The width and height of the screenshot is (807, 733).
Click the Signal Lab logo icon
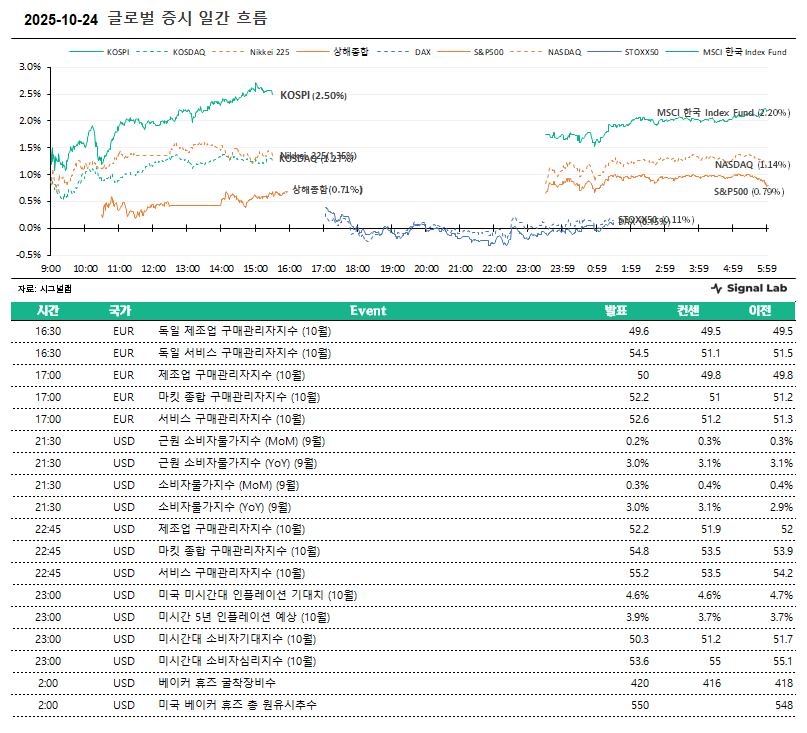(716, 288)
